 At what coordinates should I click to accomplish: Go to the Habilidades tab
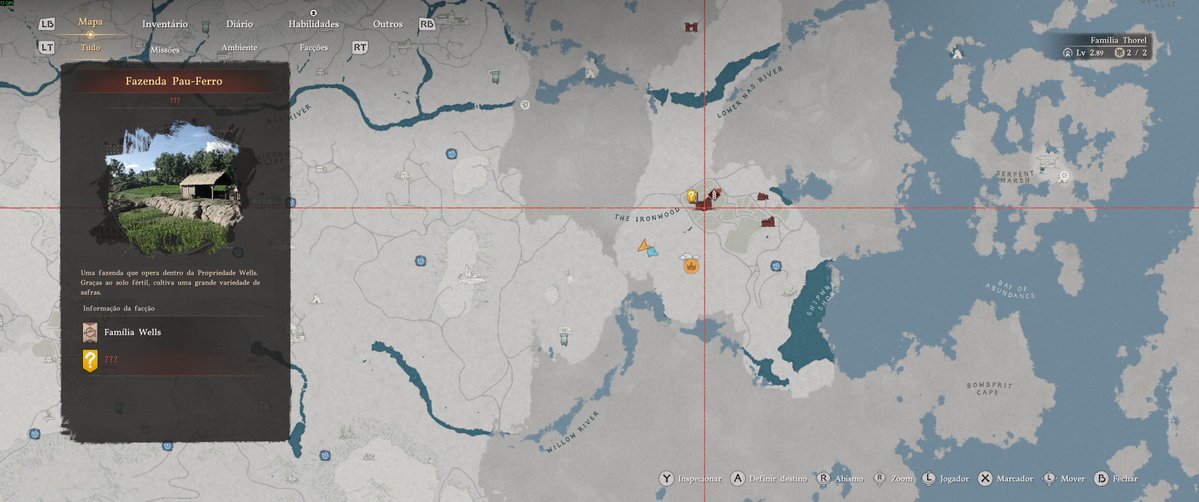[x=314, y=24]
